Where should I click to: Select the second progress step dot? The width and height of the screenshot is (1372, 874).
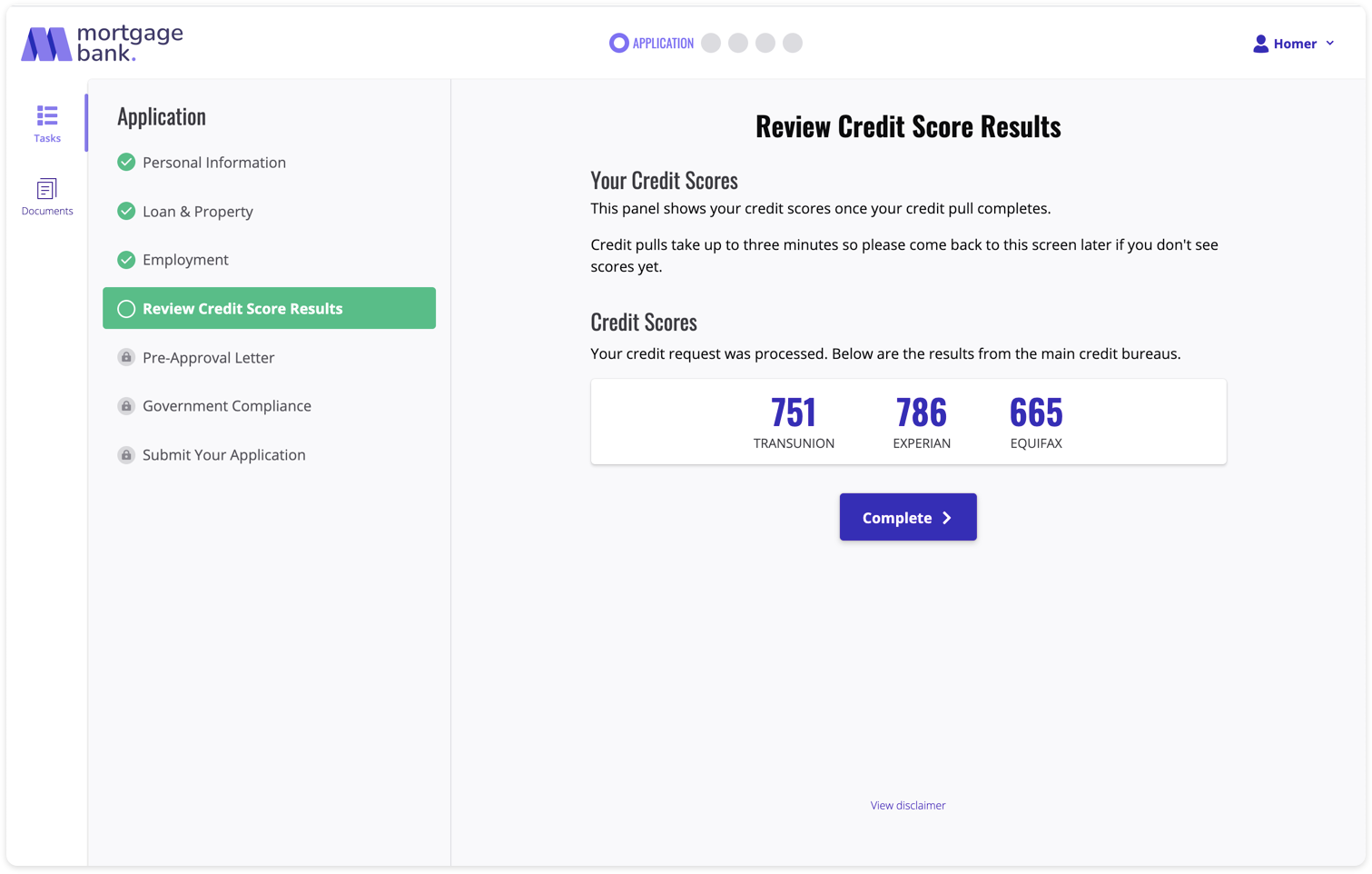tap(711, 43)
